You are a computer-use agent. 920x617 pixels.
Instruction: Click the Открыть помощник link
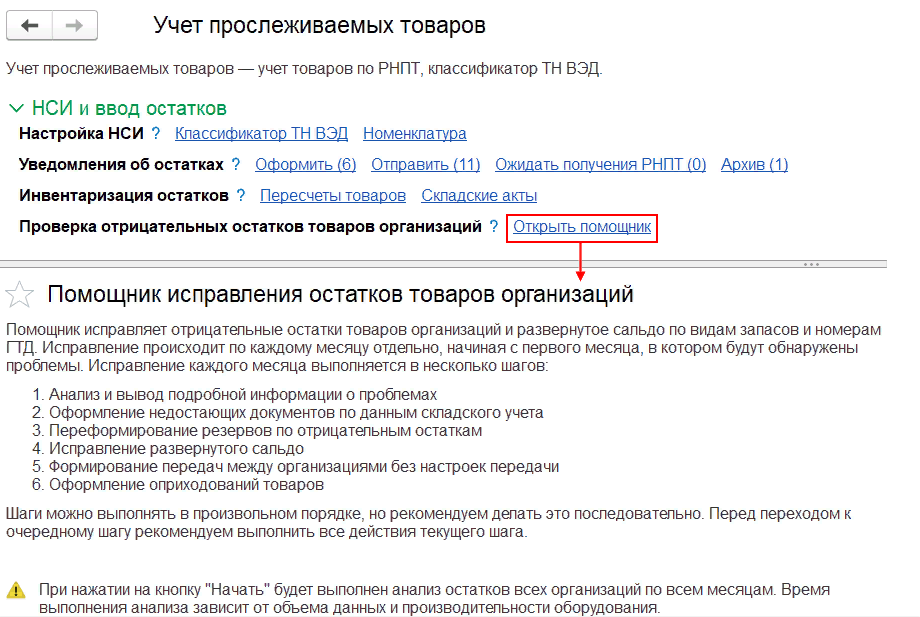582,228
